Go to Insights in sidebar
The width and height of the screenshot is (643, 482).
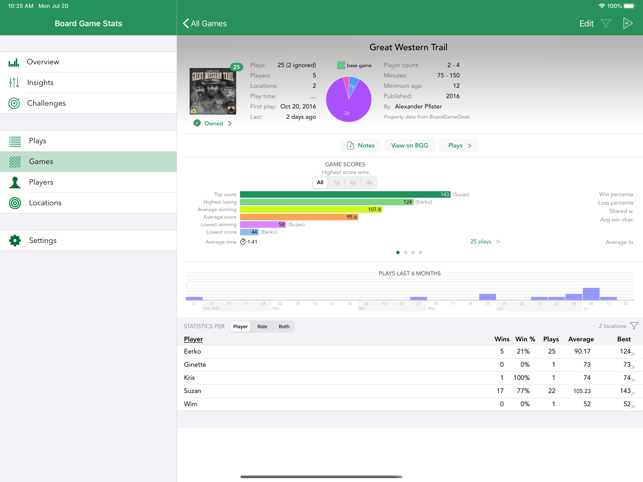88,82
